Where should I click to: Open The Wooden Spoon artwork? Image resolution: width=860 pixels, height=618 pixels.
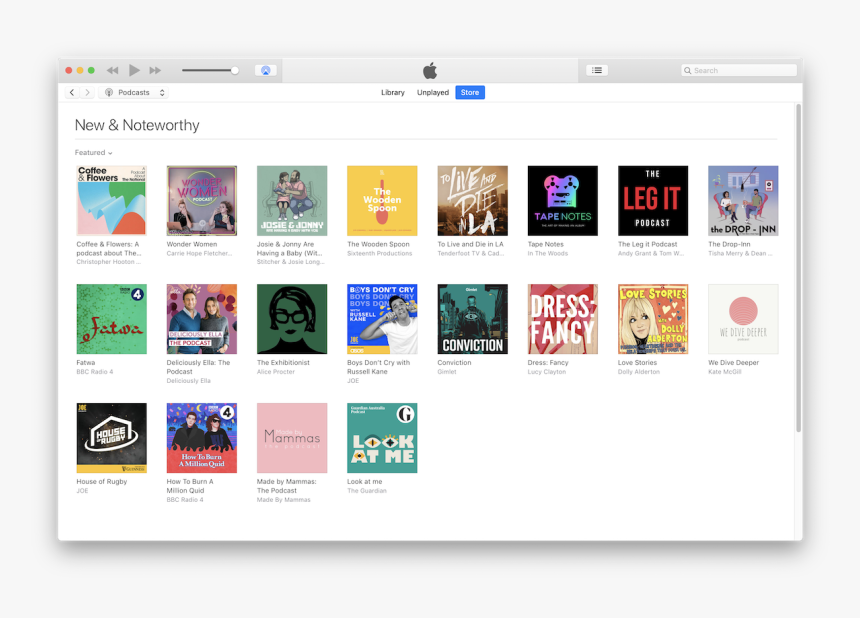pos(382,201)
